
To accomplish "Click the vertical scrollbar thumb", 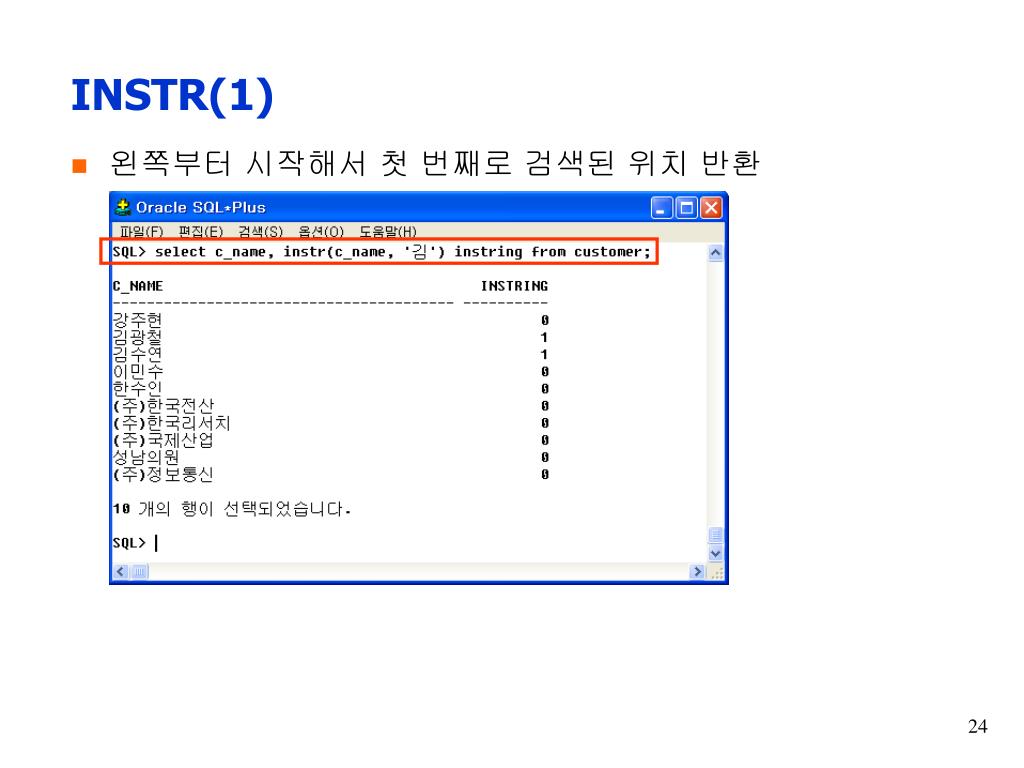I will 715,536.
